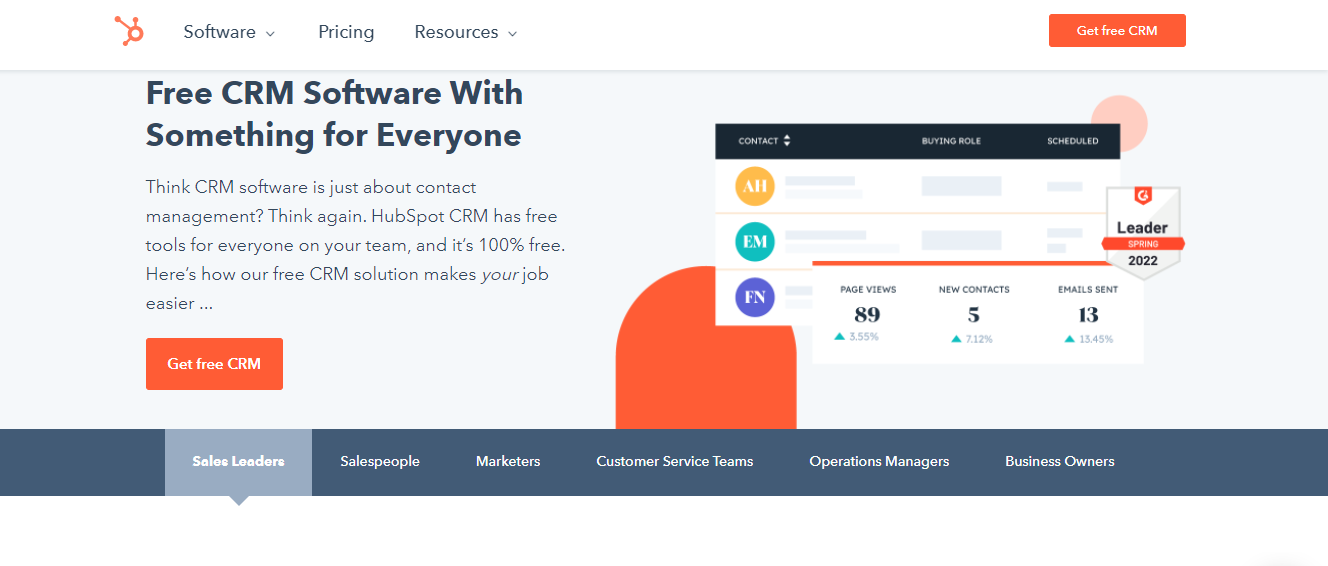Click the Emails Sent 13 stat
1328x566 pixels.
pos(1088,314)
